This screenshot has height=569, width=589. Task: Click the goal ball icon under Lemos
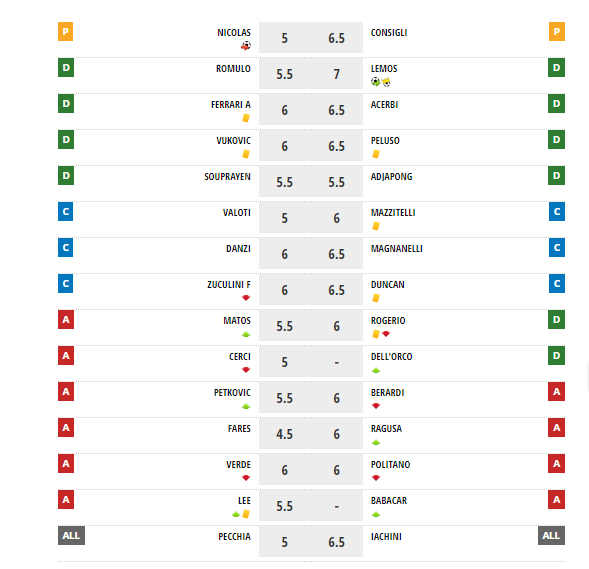(375, 82)
